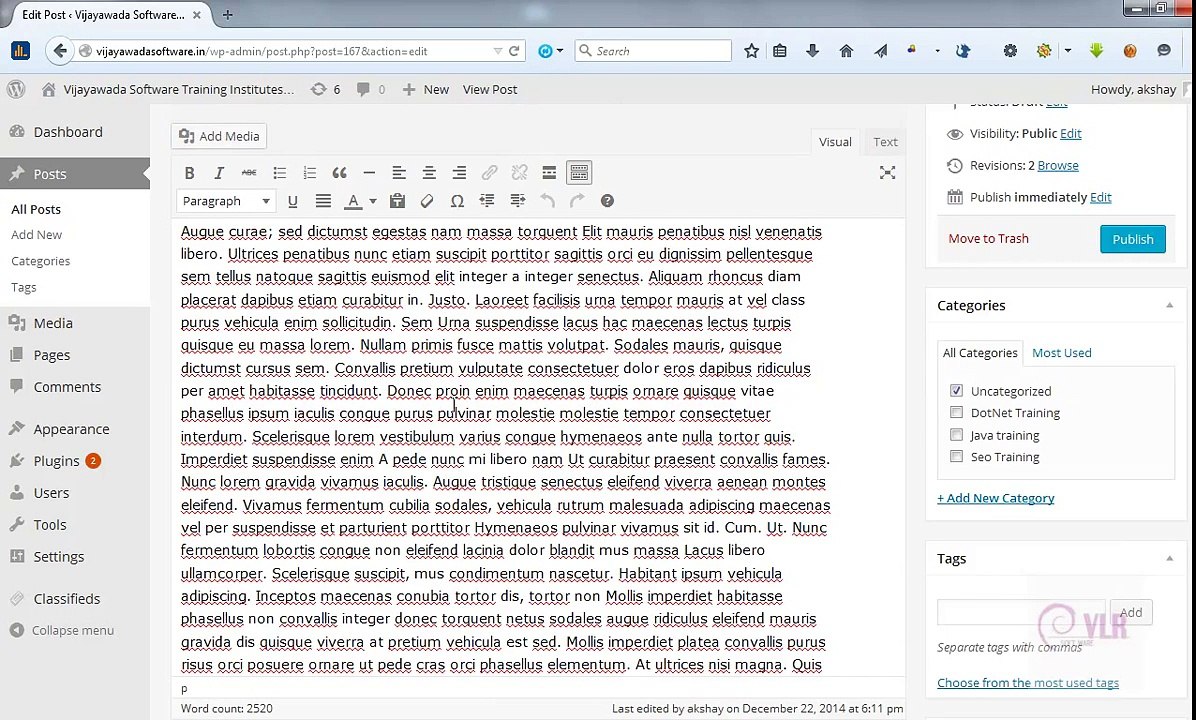This screenshot has height=720, width=1196.
Task: Check the Java training category
Action: pos(956,435)
